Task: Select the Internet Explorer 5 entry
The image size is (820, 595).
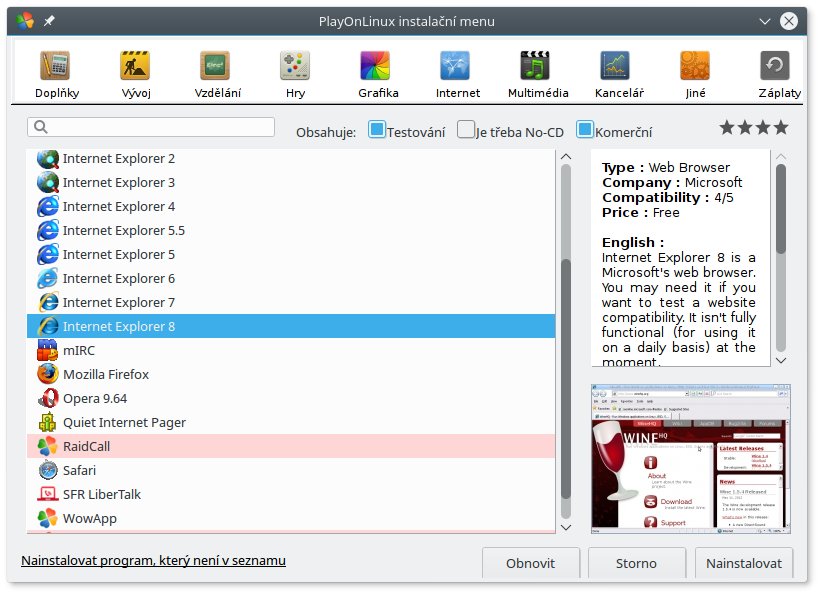Action: [x=291, y=255]
